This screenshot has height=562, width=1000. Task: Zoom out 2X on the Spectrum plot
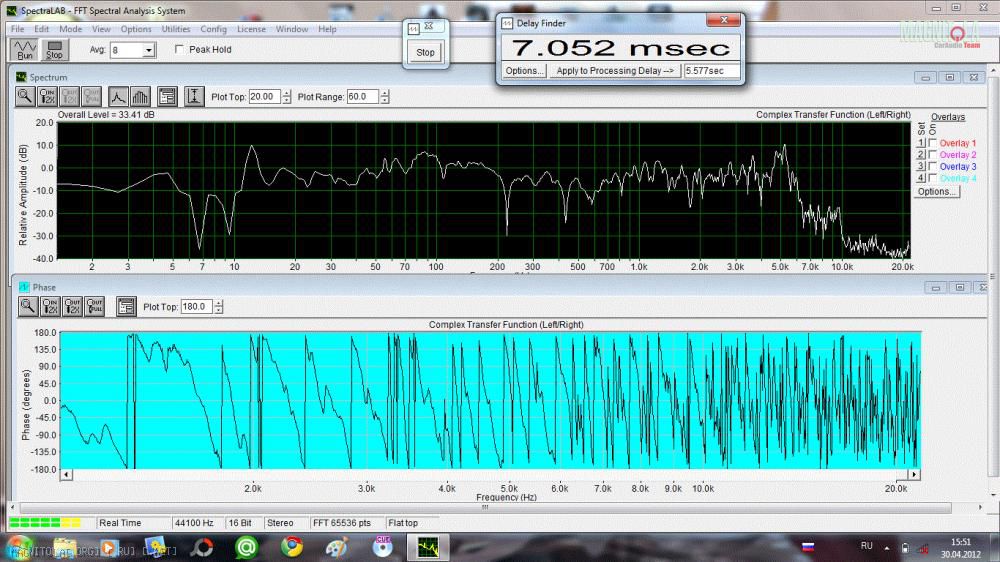70,96
